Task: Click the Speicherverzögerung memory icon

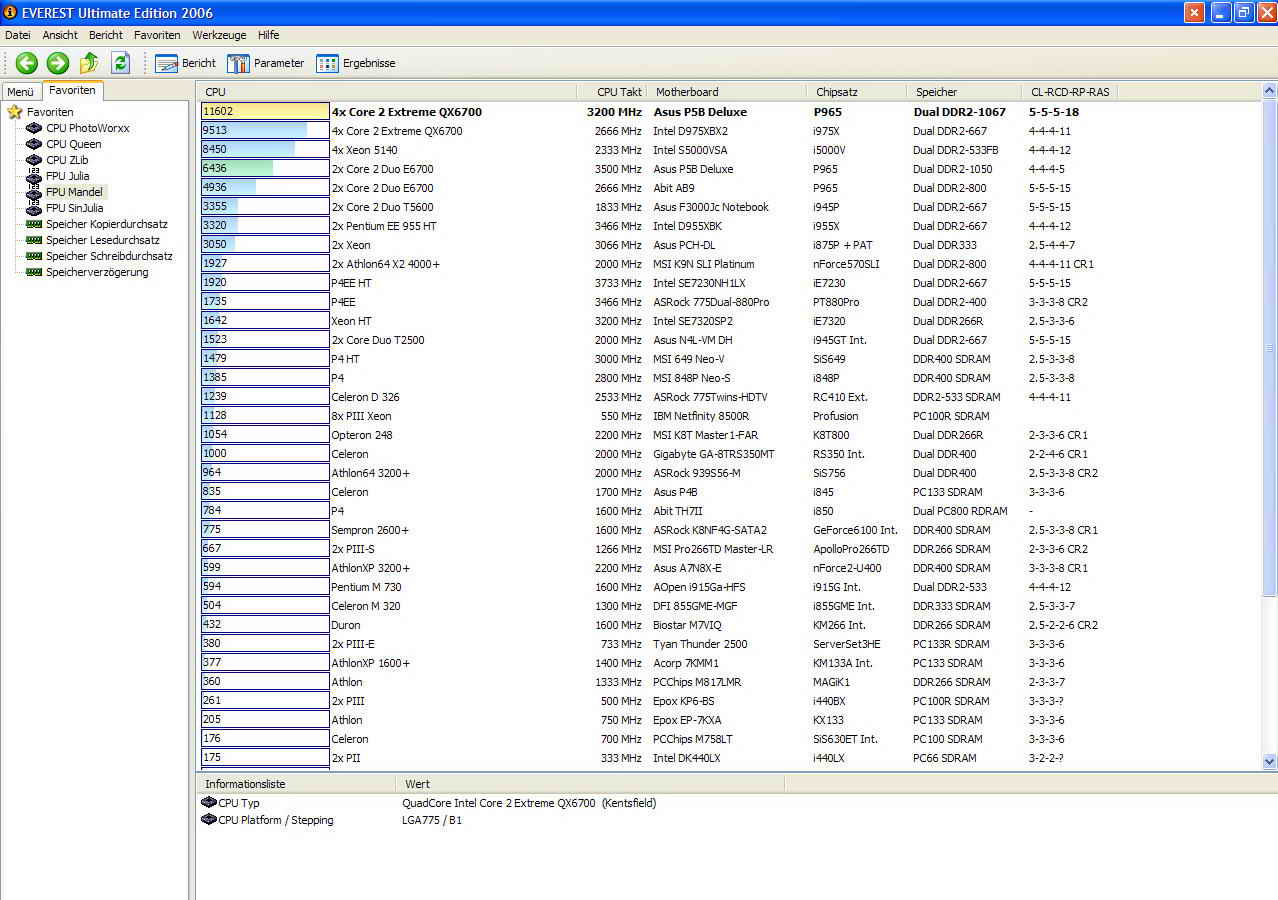Action: click(34, 272)
